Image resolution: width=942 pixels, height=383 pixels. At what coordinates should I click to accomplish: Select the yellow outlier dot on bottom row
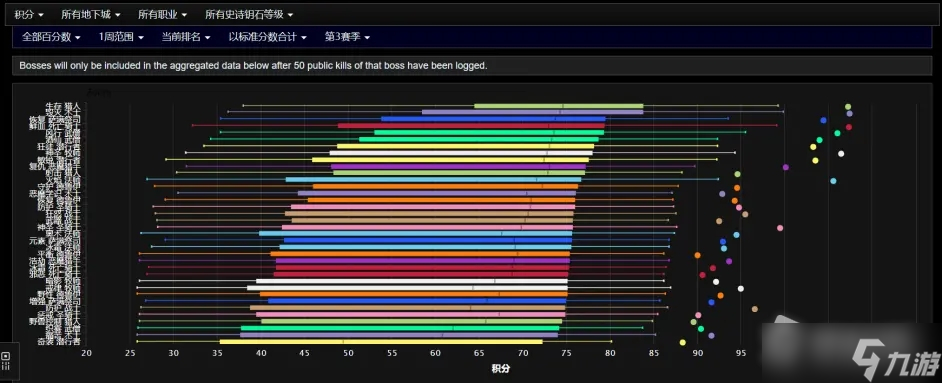682,342
